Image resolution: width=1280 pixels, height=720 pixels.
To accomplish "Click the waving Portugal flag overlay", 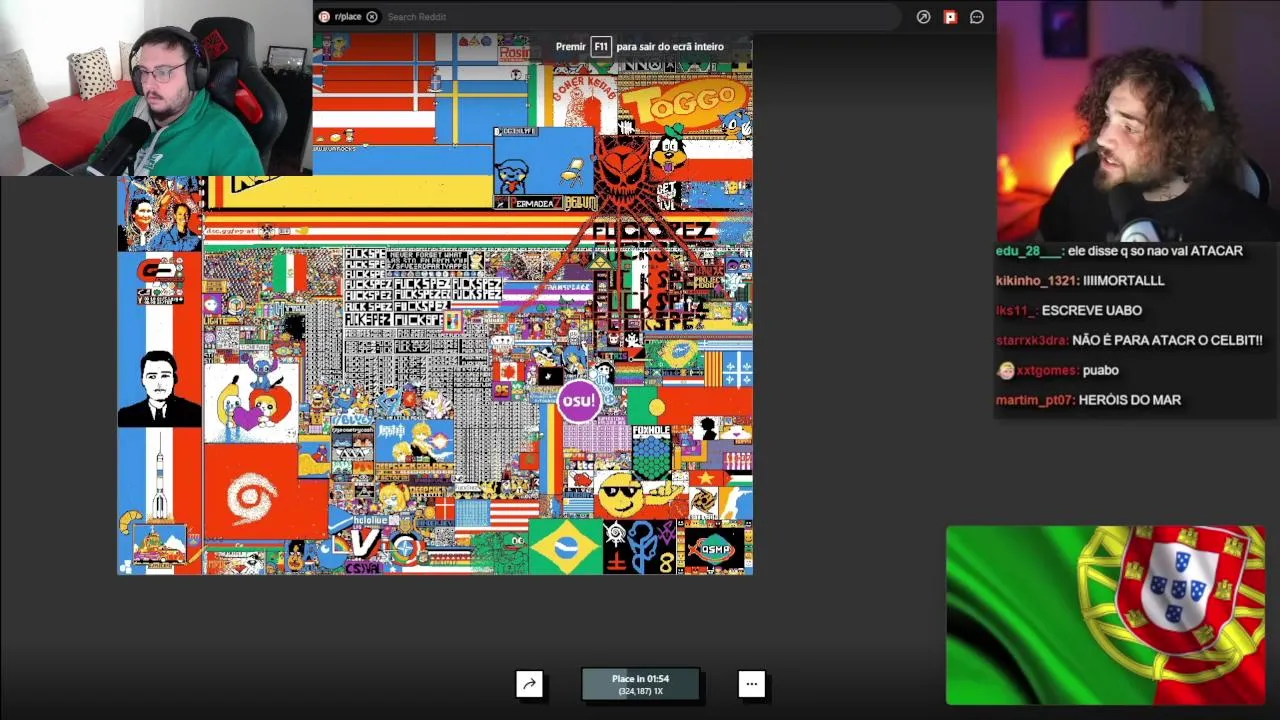I will [1105, 615].
